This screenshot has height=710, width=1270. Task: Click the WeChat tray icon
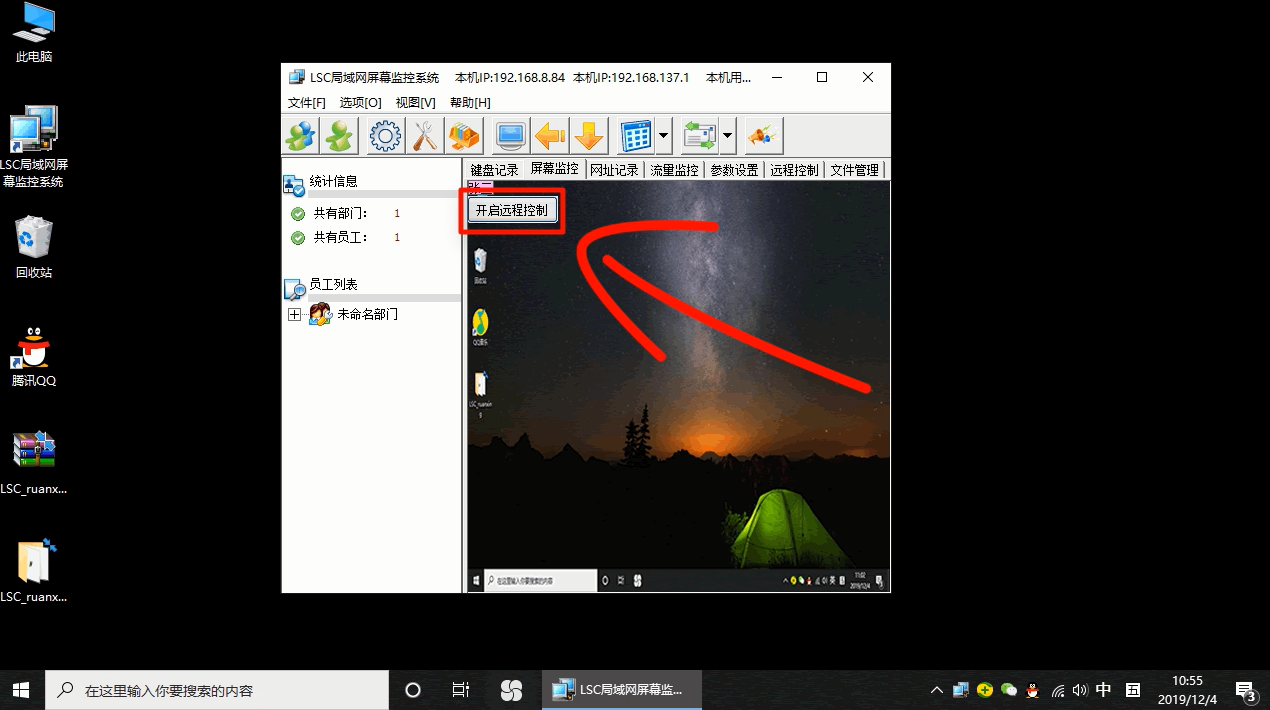pos(1009,690)
